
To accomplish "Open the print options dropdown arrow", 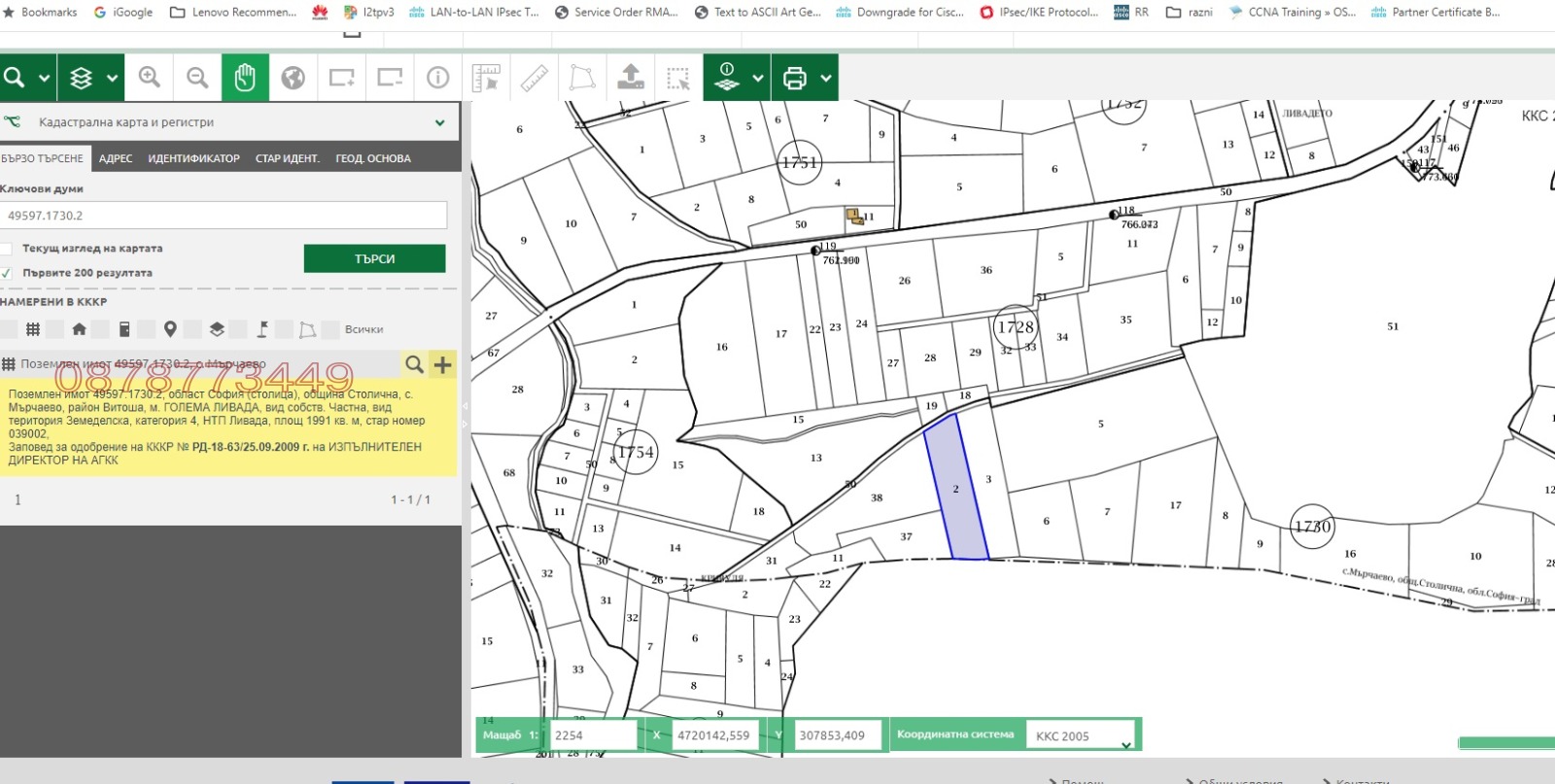I will click(x=826, y=78).
